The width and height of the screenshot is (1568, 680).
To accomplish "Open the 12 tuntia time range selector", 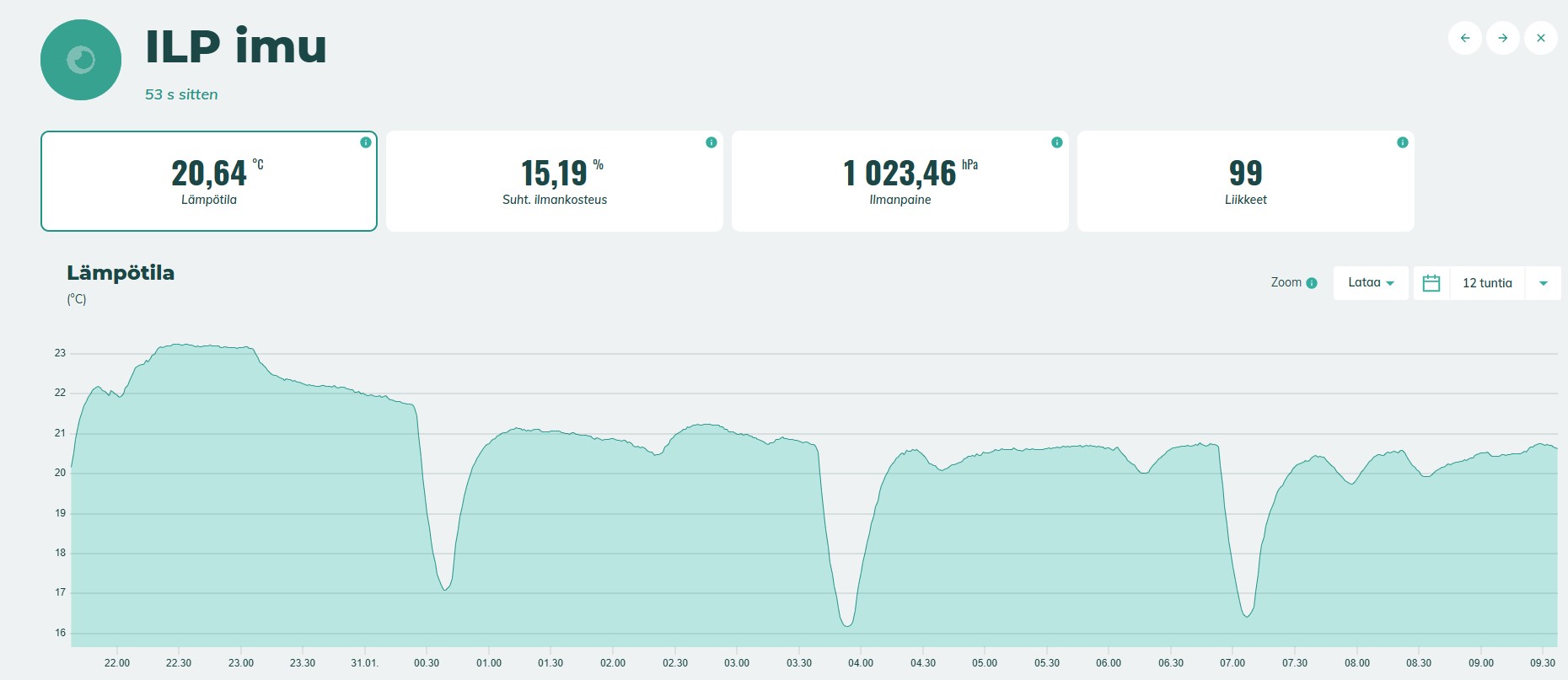I will pos(1487,283).
